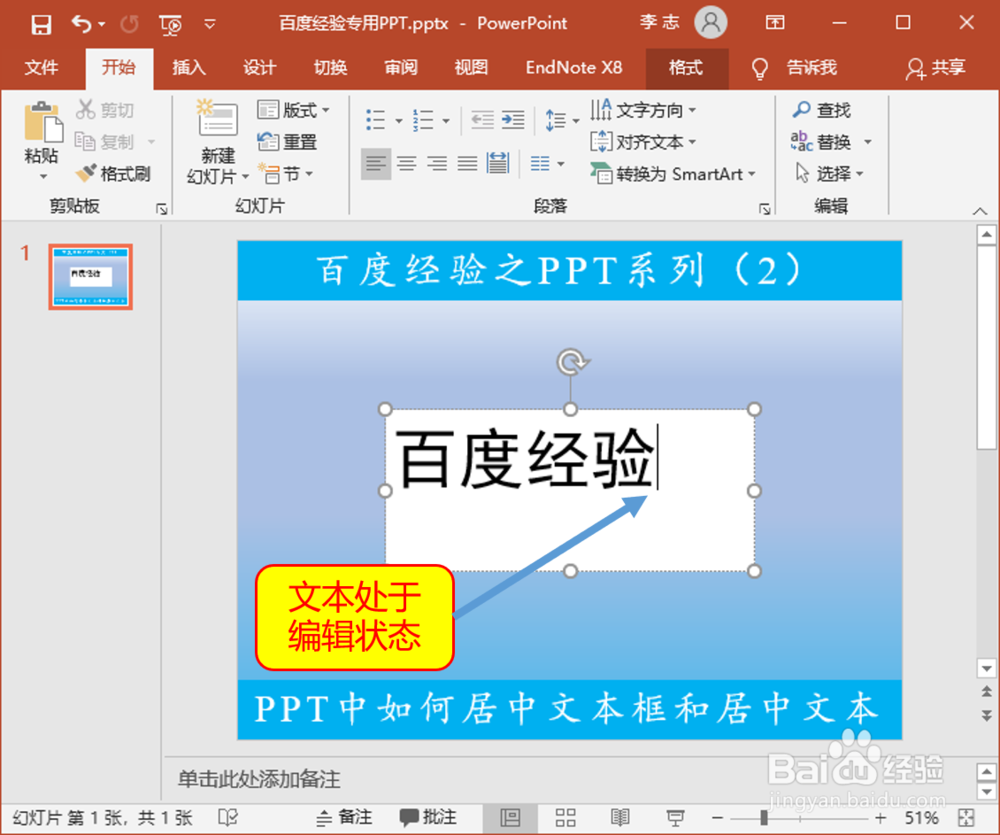Open the 文件 menu

tap(41, 67)
